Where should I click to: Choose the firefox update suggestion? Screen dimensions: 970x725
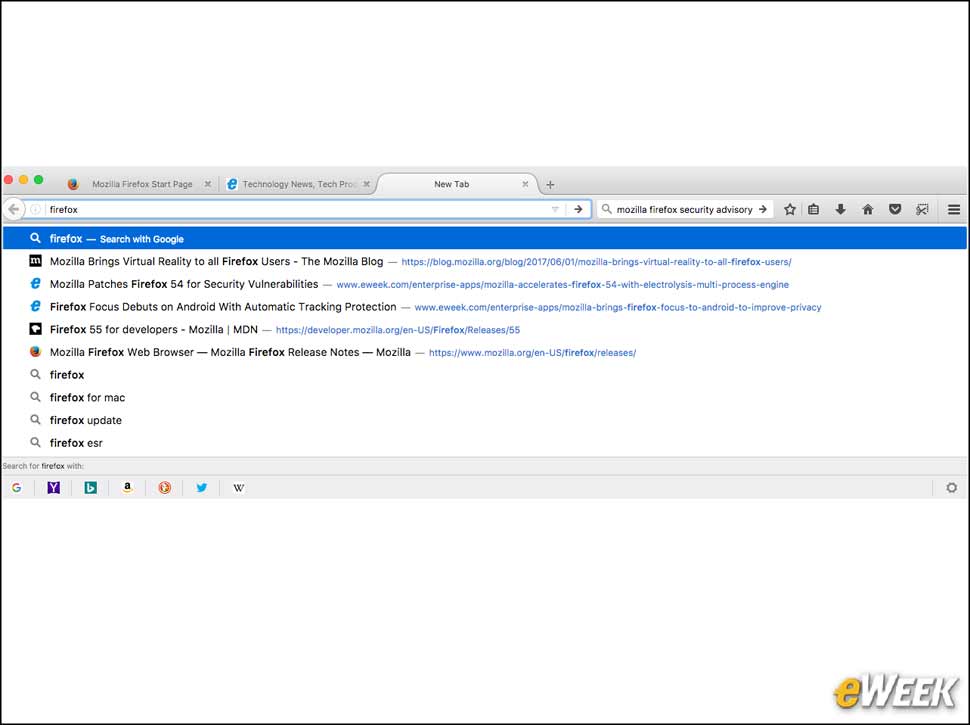point(484,420)
